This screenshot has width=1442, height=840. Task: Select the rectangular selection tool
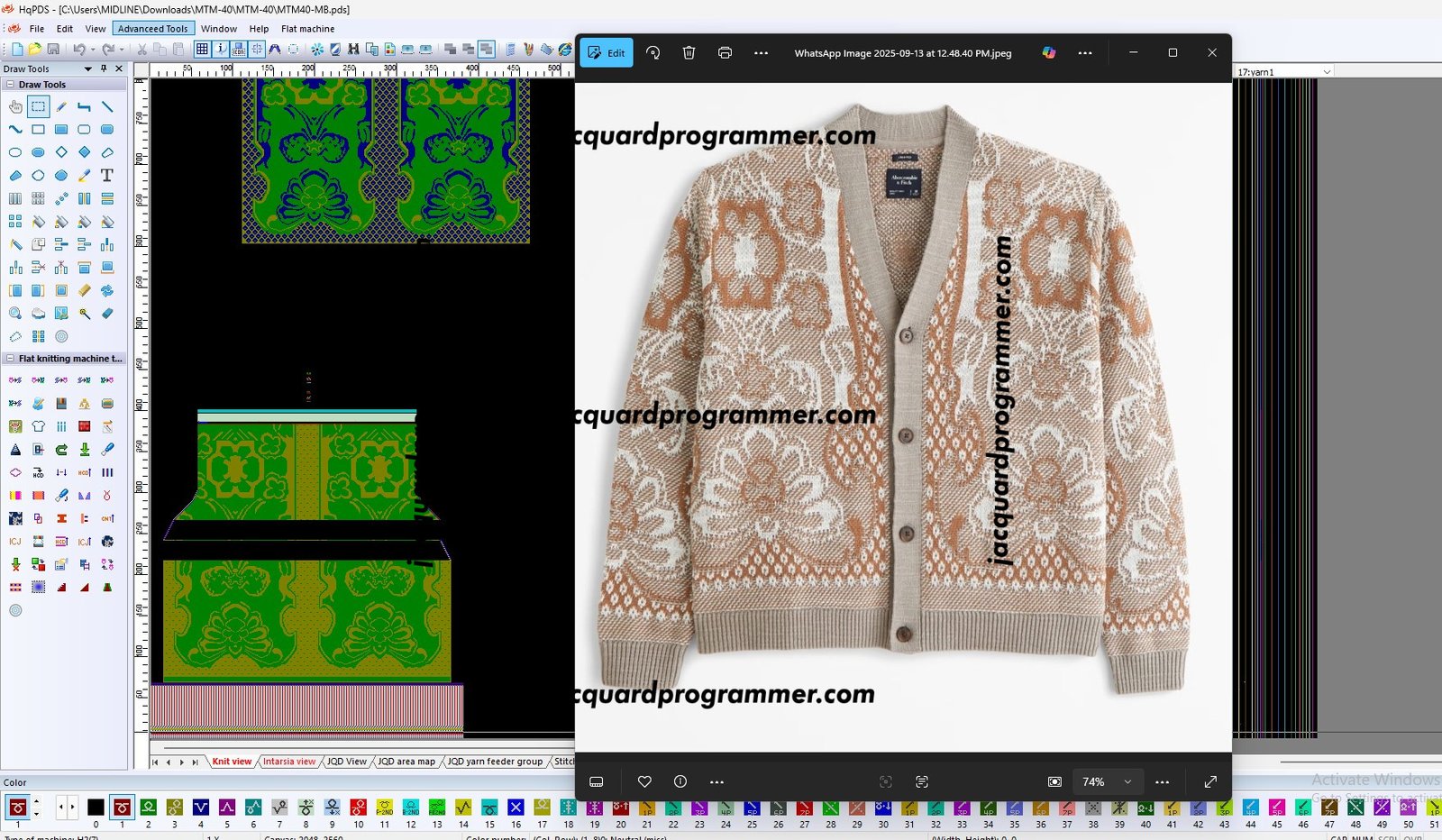point(38,106)
